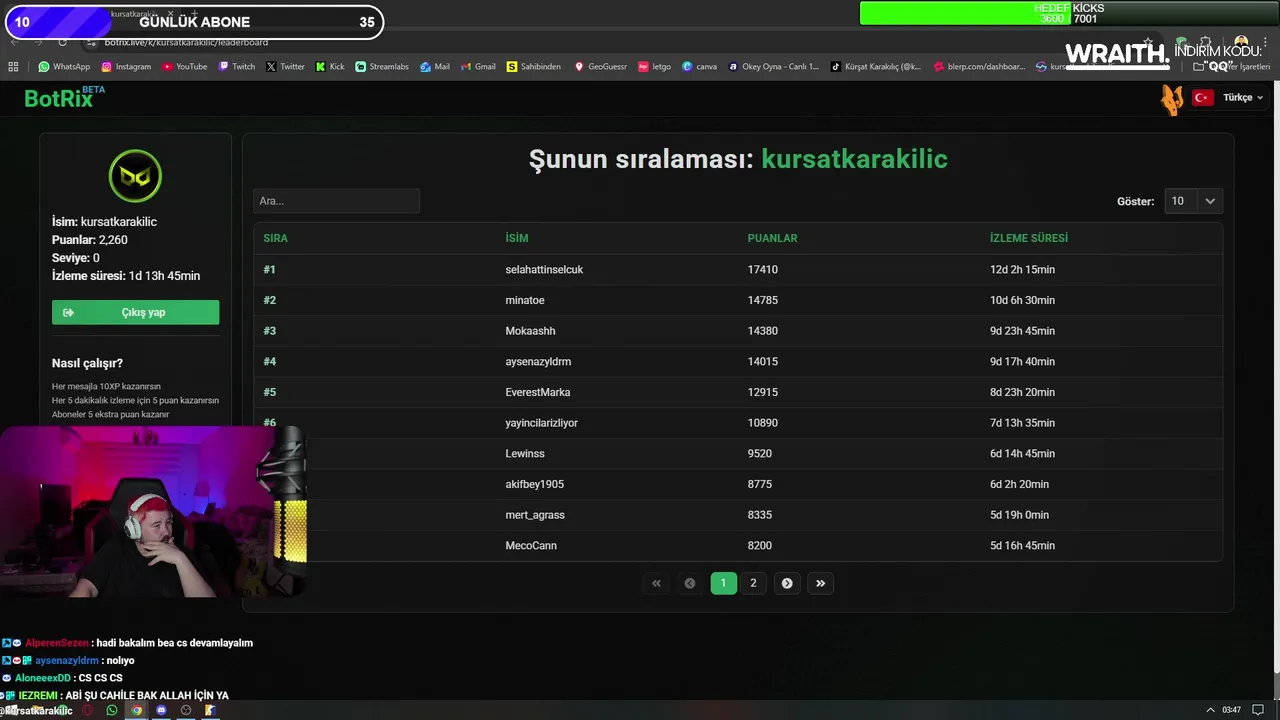The width and height of the screenshot is (1280, 720).
Task: Click minatoe in row #2
Action: coord(525,300)
